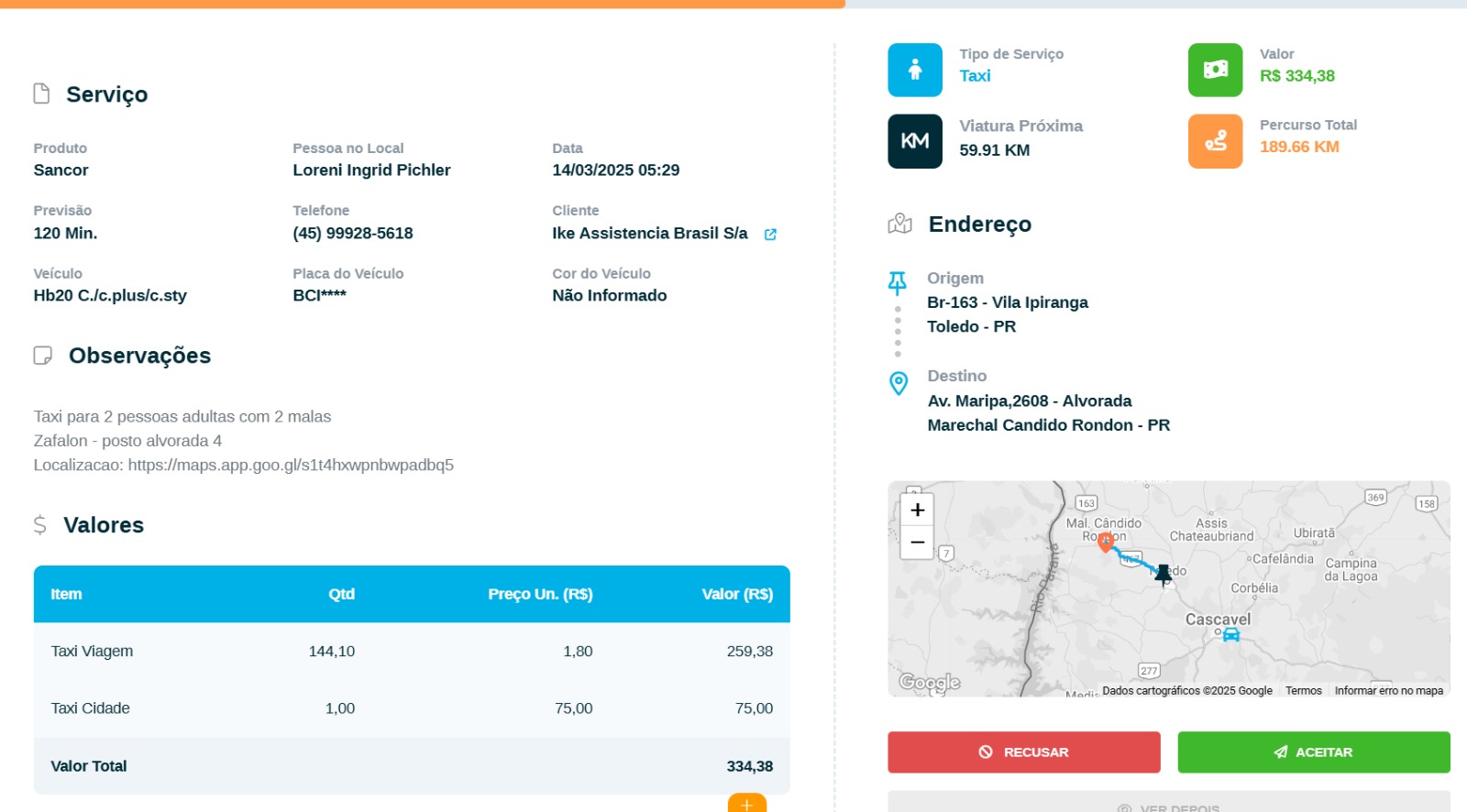Open the client external link icon
The image size is (1467, 812).
pyautogui.click(x=770, y=235)
